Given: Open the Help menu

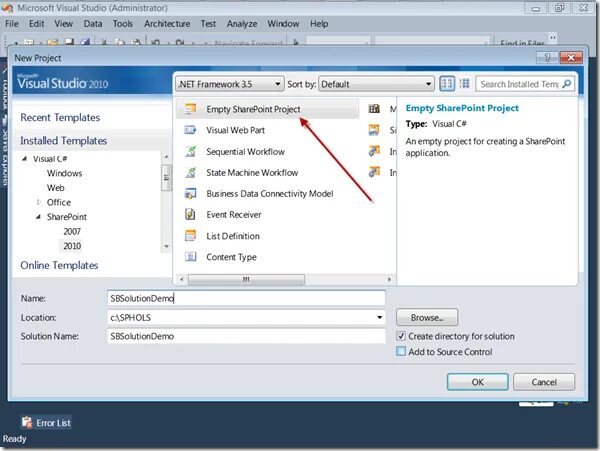Looking at the screenshot, I should coord(319,24).
